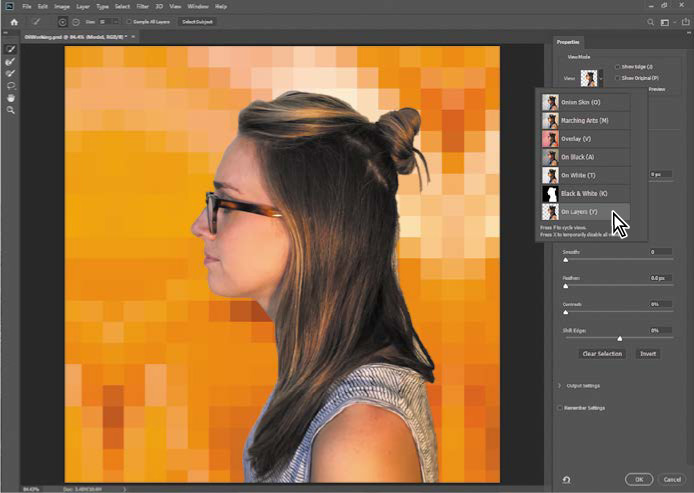Expand the Output Settings section
This screenshot has height=493, width=694.
[x=559, y=385]
